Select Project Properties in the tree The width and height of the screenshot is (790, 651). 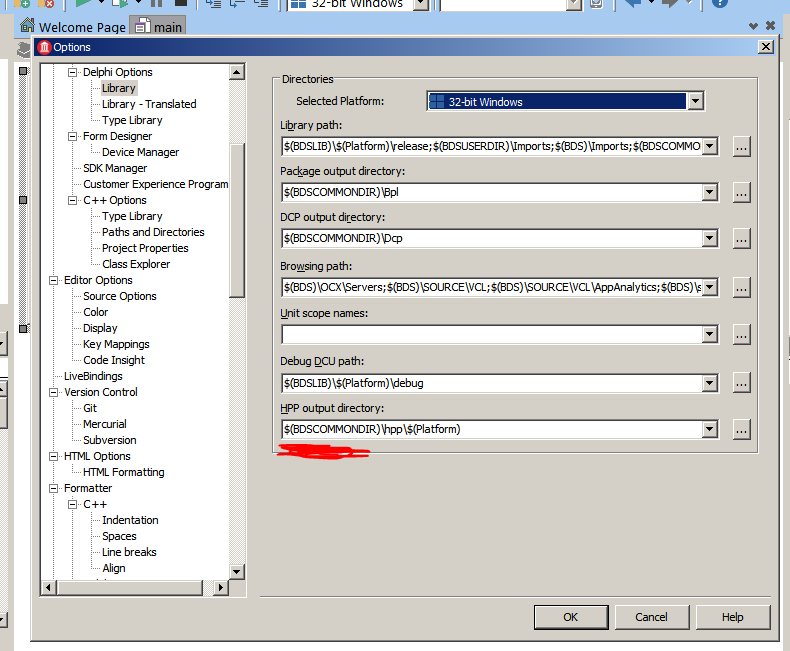click(145, 248)
